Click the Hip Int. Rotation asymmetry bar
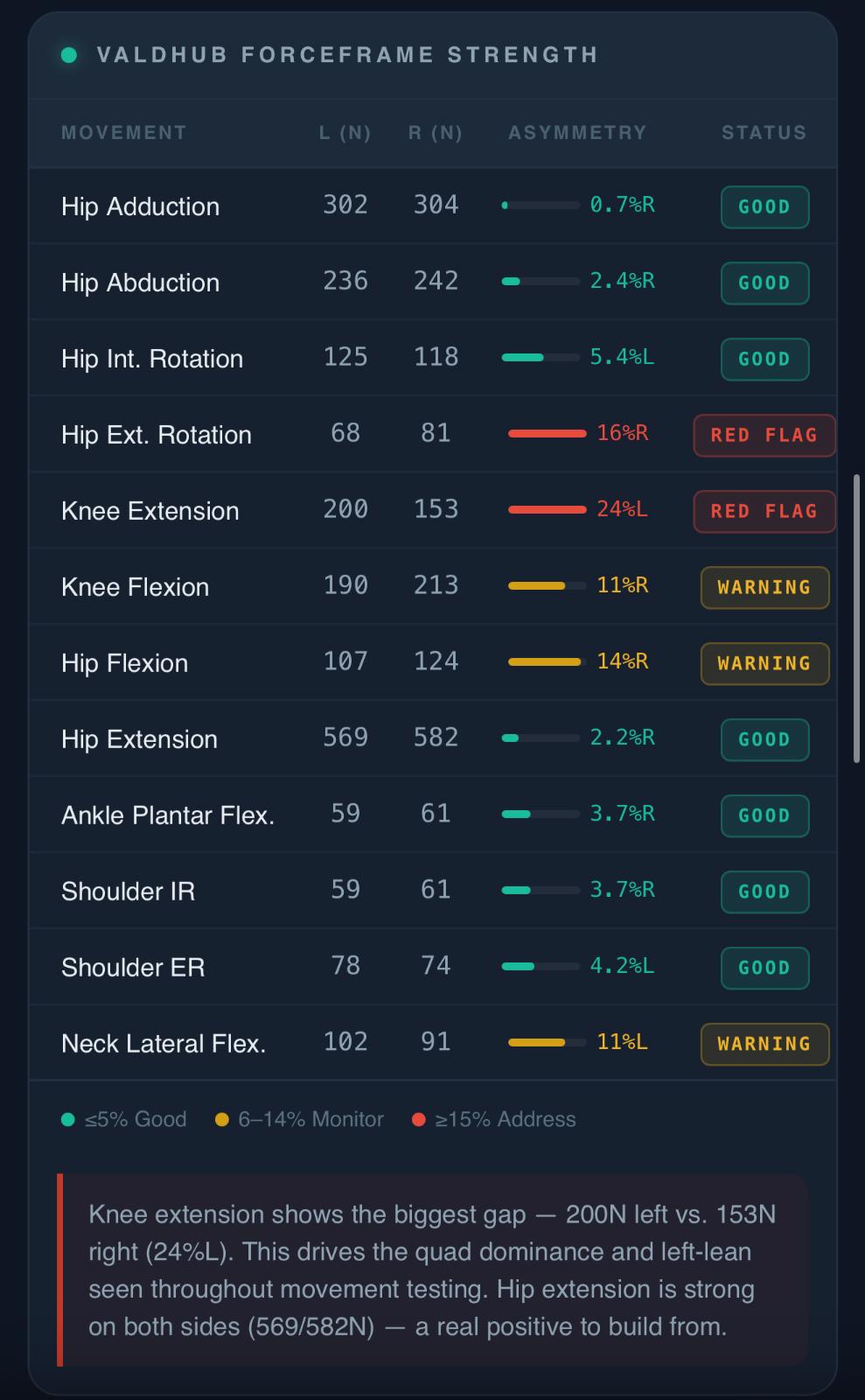The width and height of the screenshot is (865, 1400). (541, 357)
